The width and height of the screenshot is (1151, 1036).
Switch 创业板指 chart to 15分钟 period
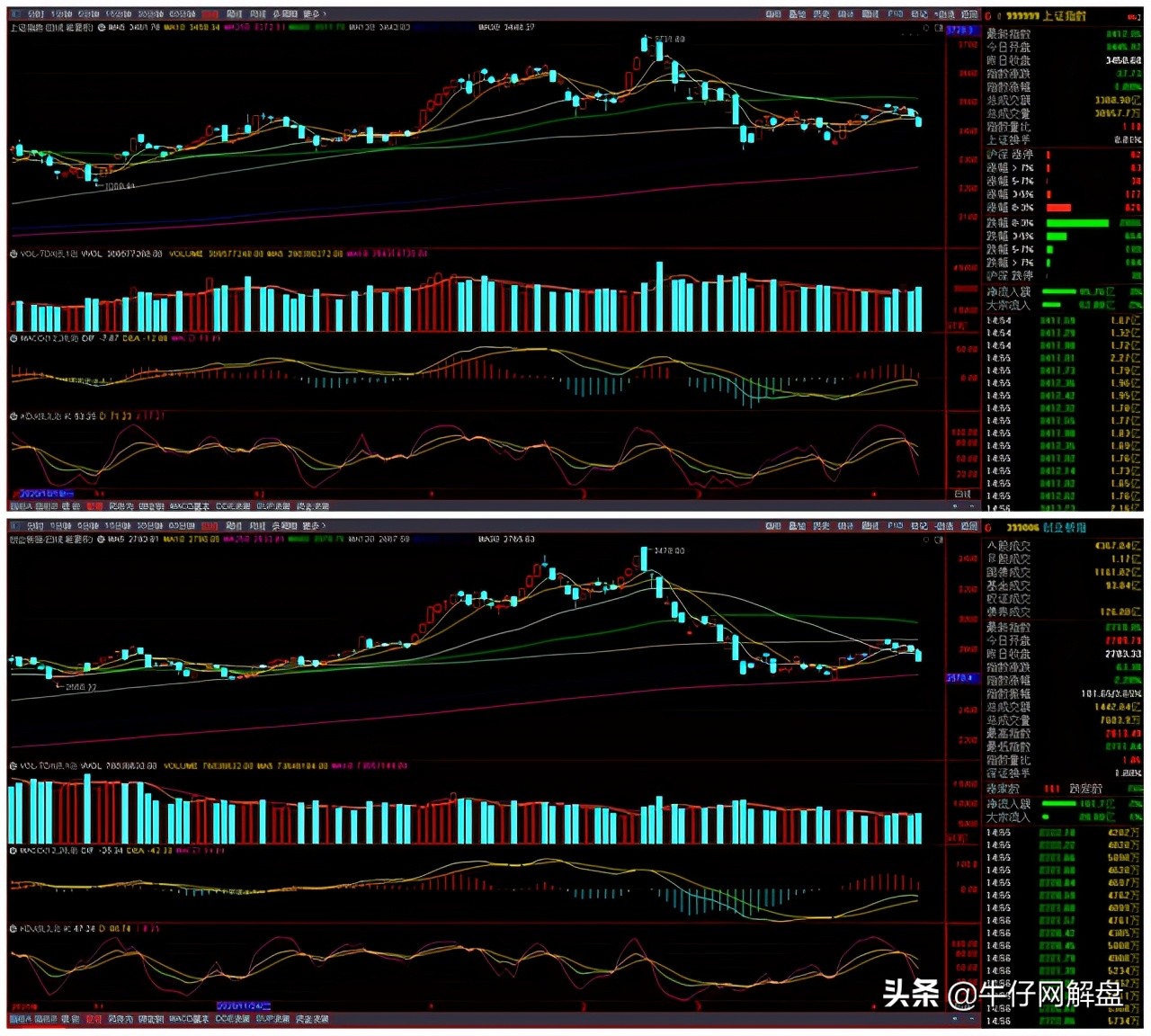click(118, 526)
